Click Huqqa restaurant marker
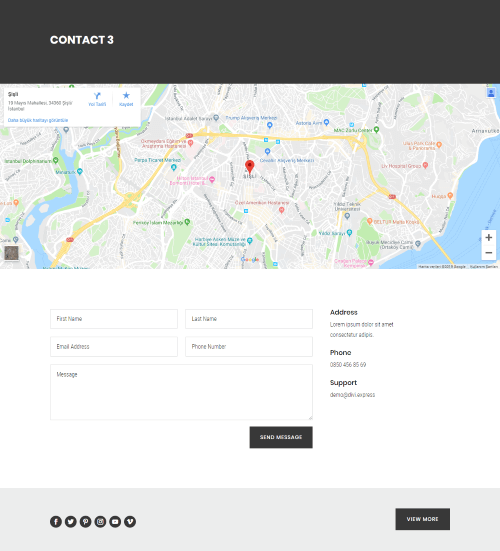 pos(450,195)
